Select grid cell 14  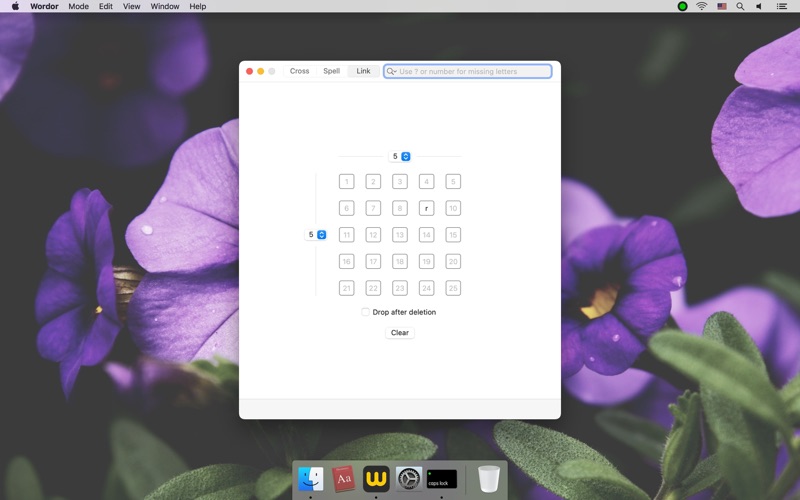pyautogui.click(x=427, y=235)
